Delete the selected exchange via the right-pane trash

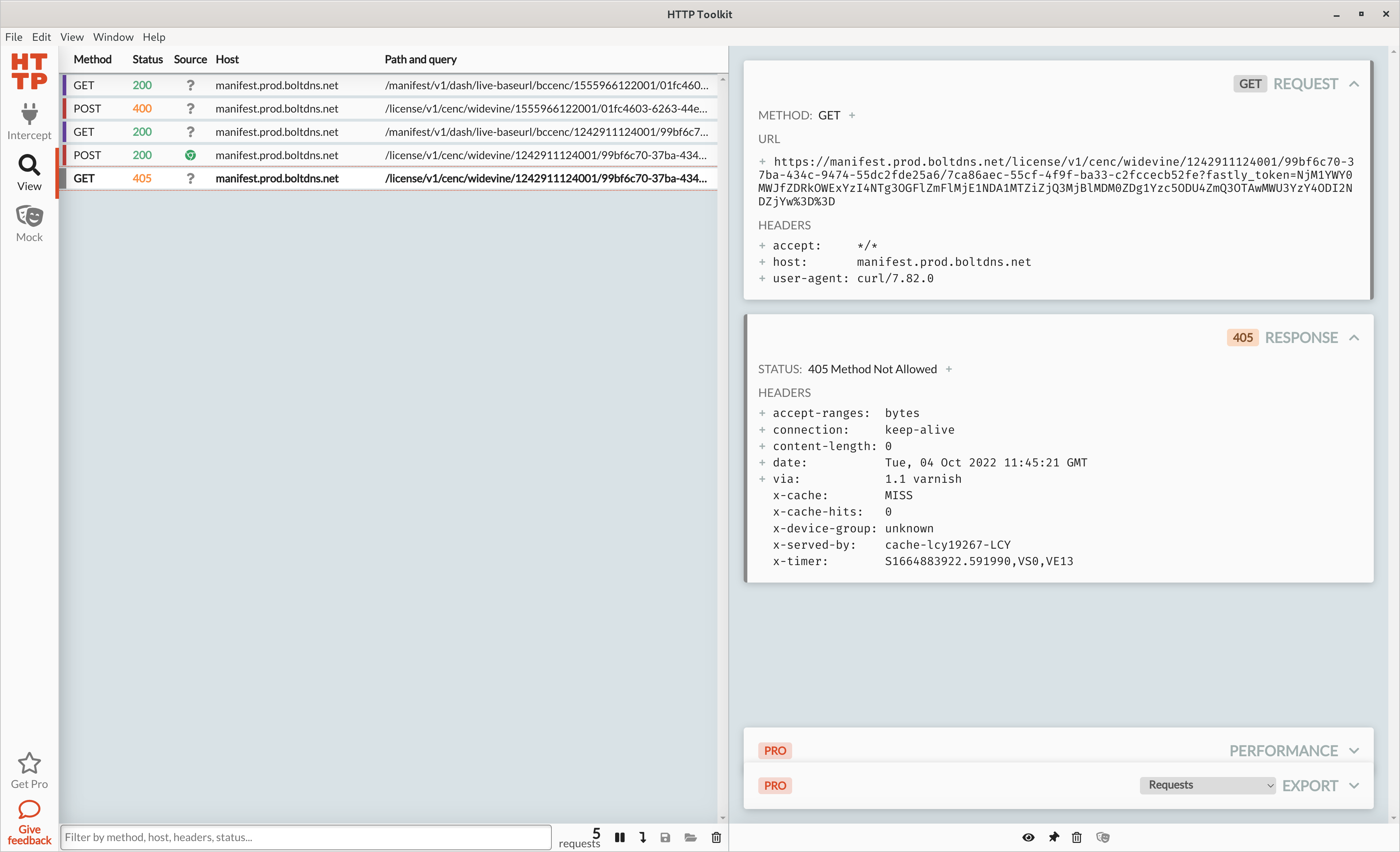point(1077,837)
